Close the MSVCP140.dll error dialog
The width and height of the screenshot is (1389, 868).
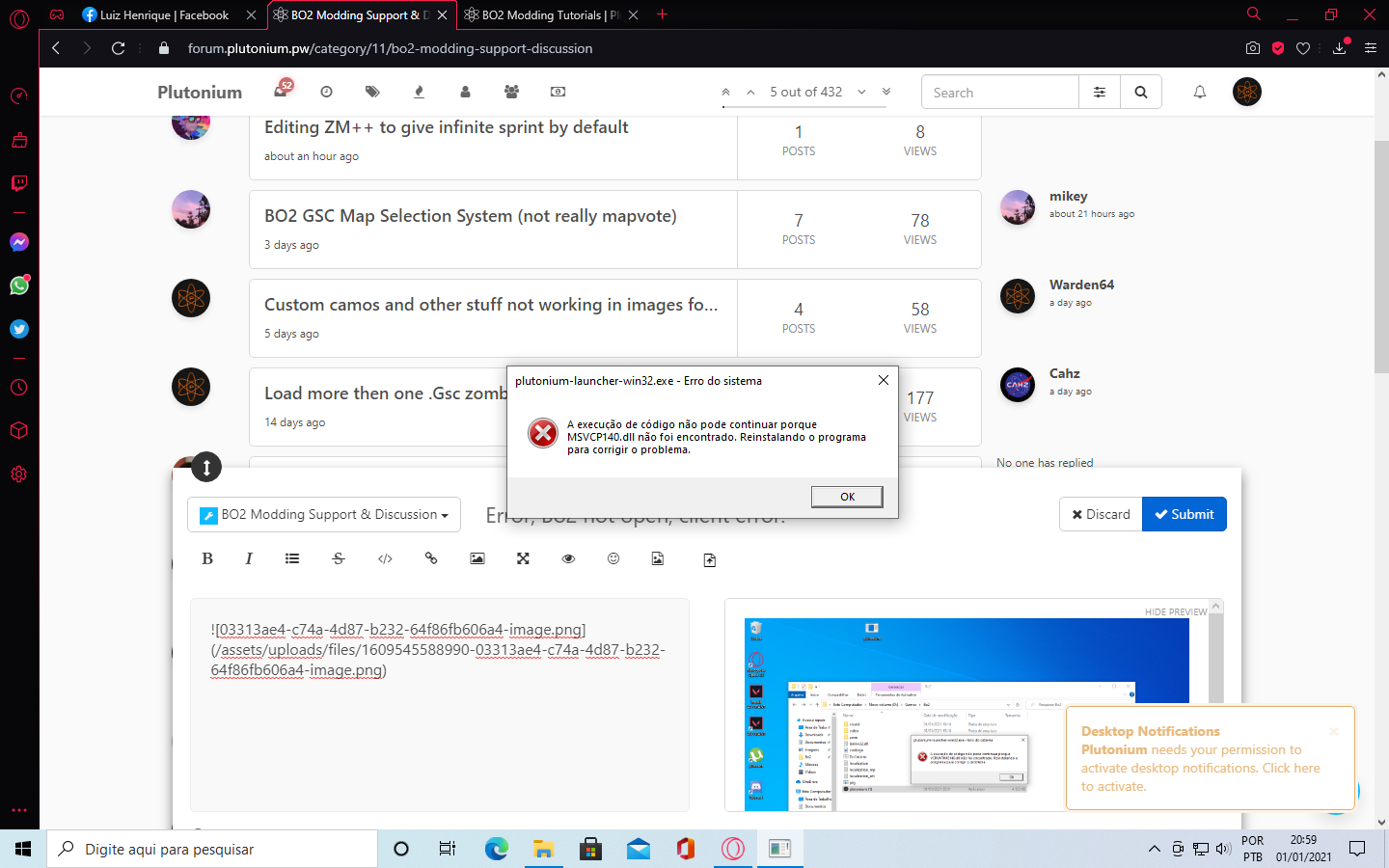coord(884,380)
